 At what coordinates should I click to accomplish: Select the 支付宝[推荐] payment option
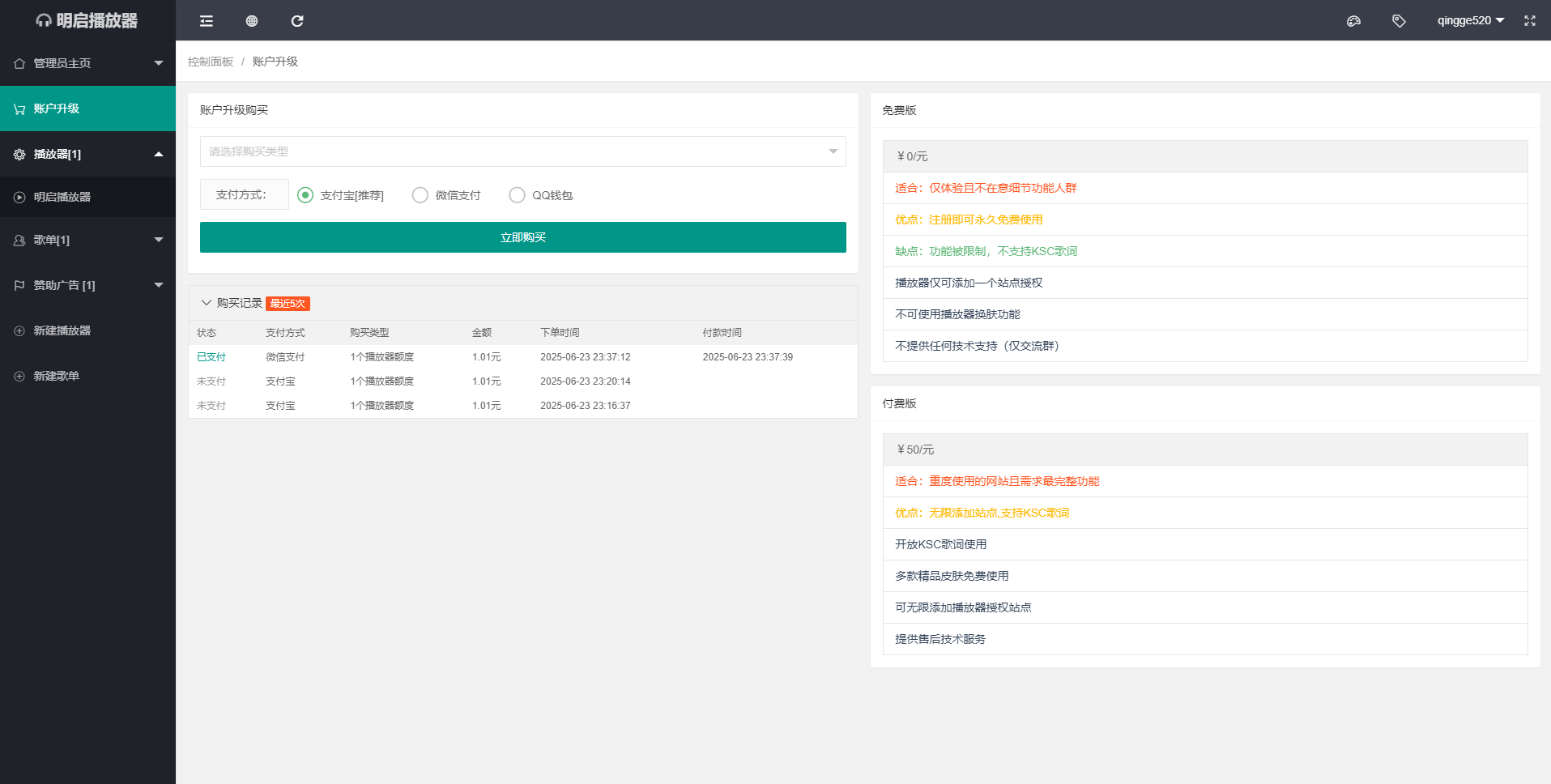coord(305,194)
